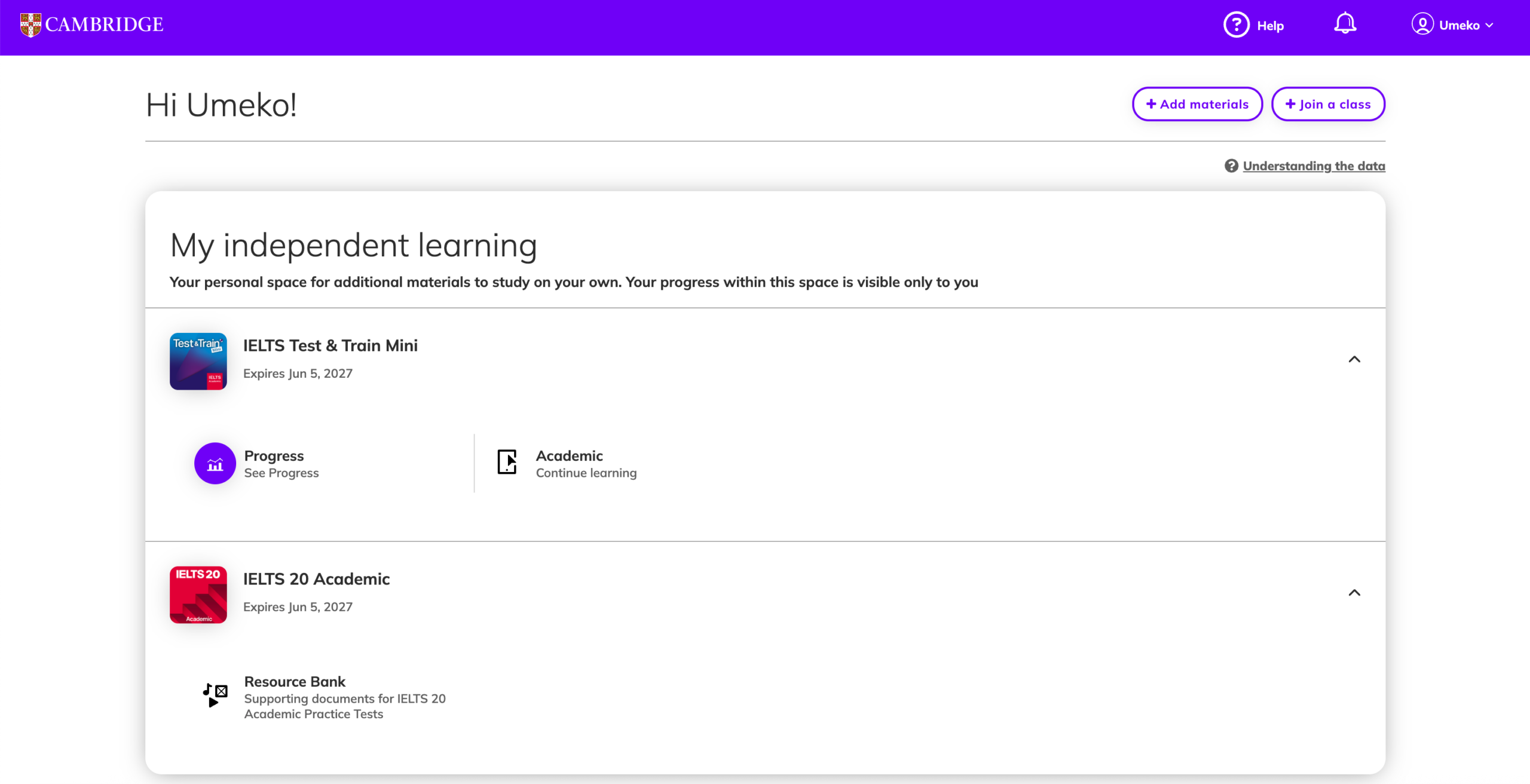This screenshot has width=1530, height=784.
Task: Click the Cambridge shield logo
Action: pos(30,24)
